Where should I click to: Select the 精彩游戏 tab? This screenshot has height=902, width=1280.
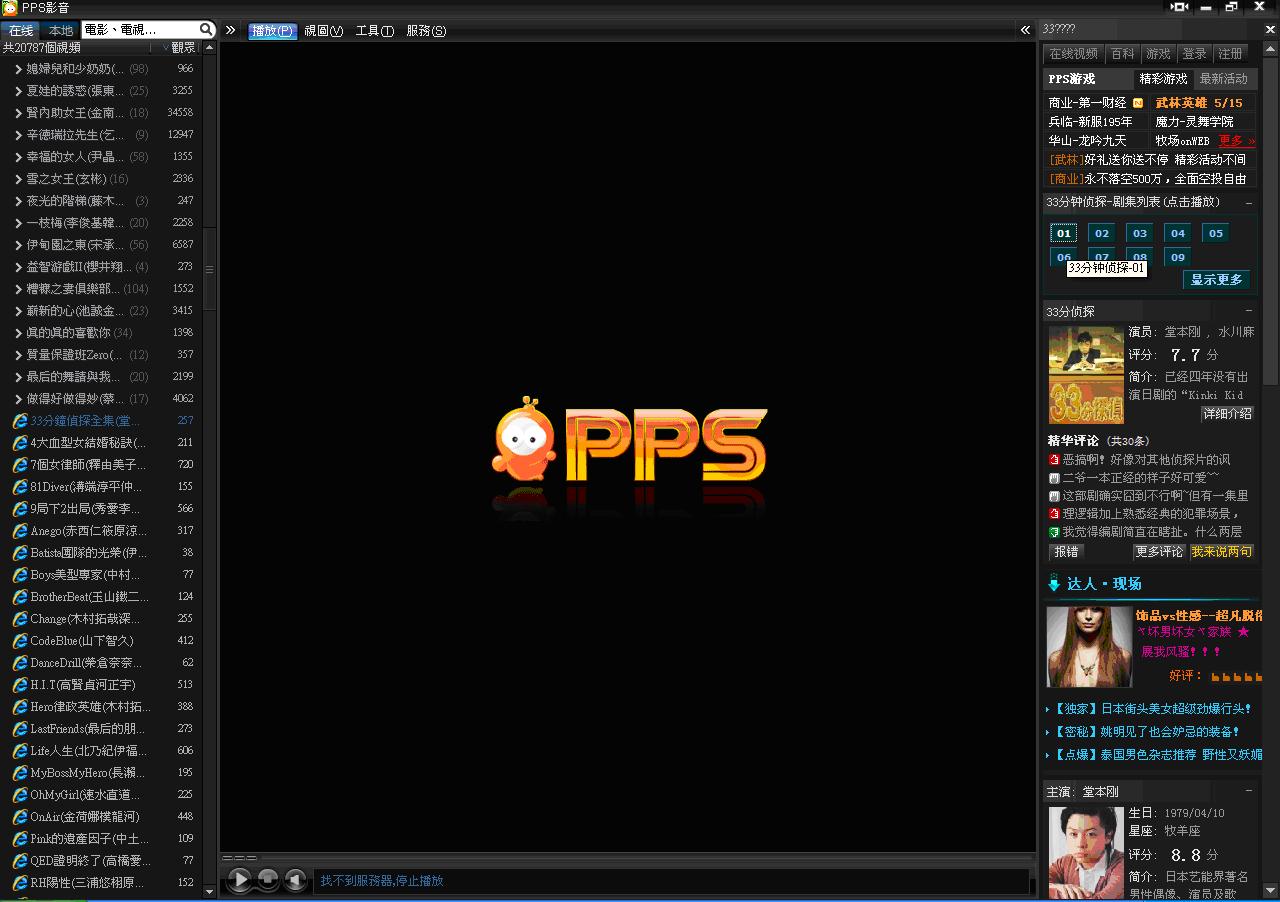point(1163,79)
